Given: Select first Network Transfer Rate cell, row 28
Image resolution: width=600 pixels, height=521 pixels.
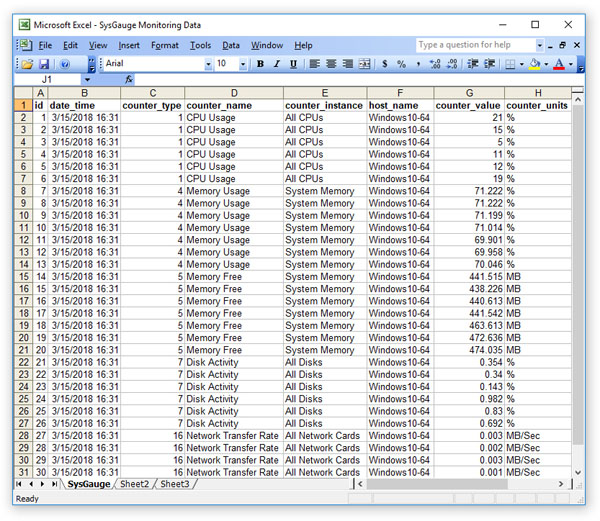Looking at the screenshot, I should pos(234,436).
